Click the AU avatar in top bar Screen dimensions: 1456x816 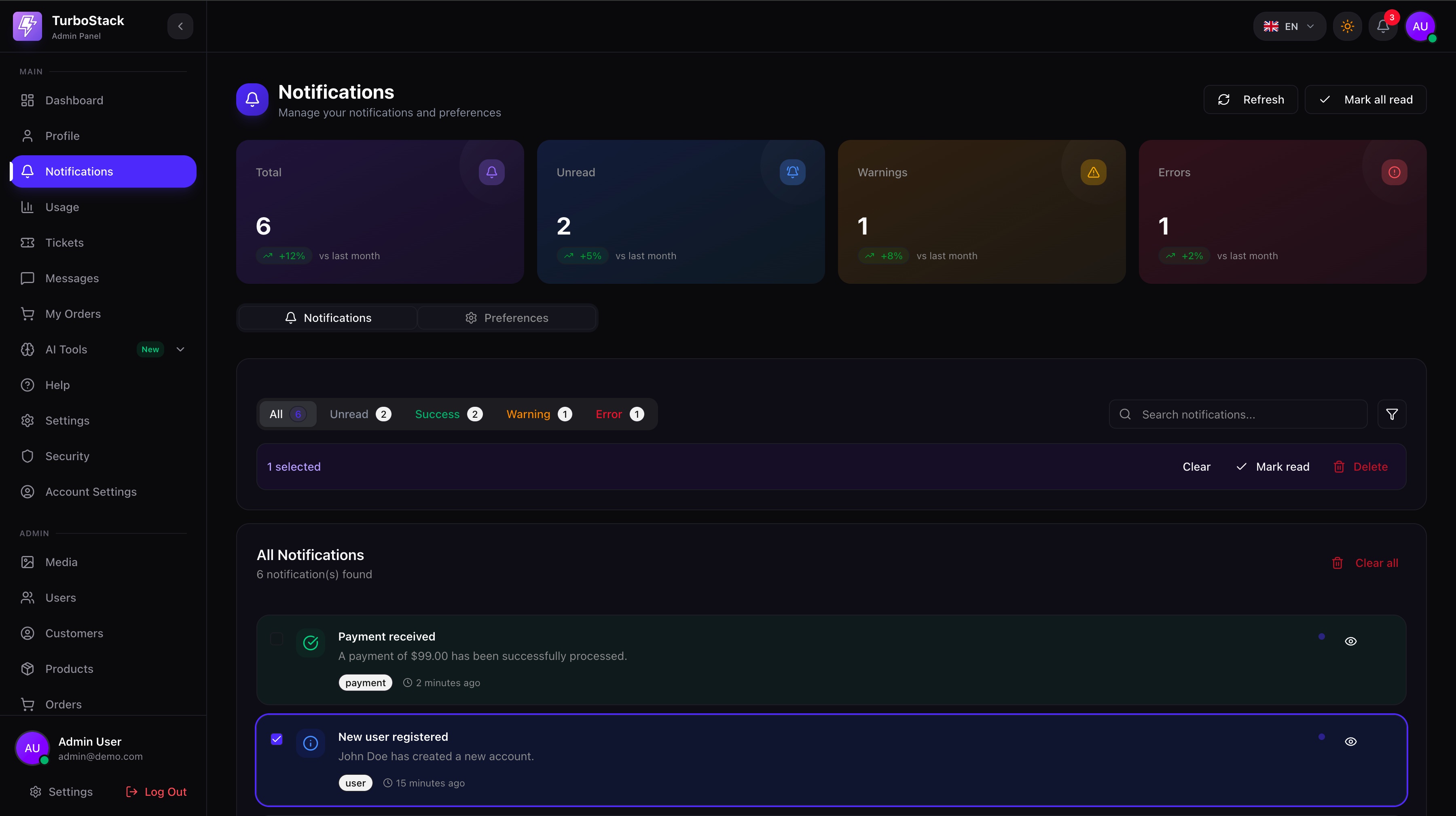click(1420, 26)
